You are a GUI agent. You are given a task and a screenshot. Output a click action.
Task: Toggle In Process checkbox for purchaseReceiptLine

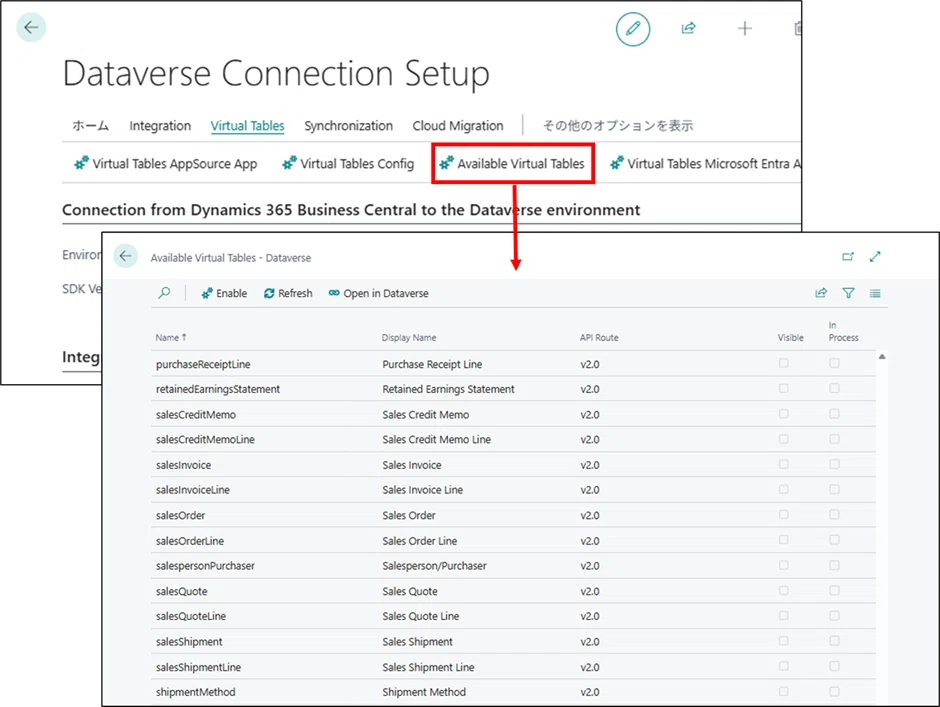(834, 363)
